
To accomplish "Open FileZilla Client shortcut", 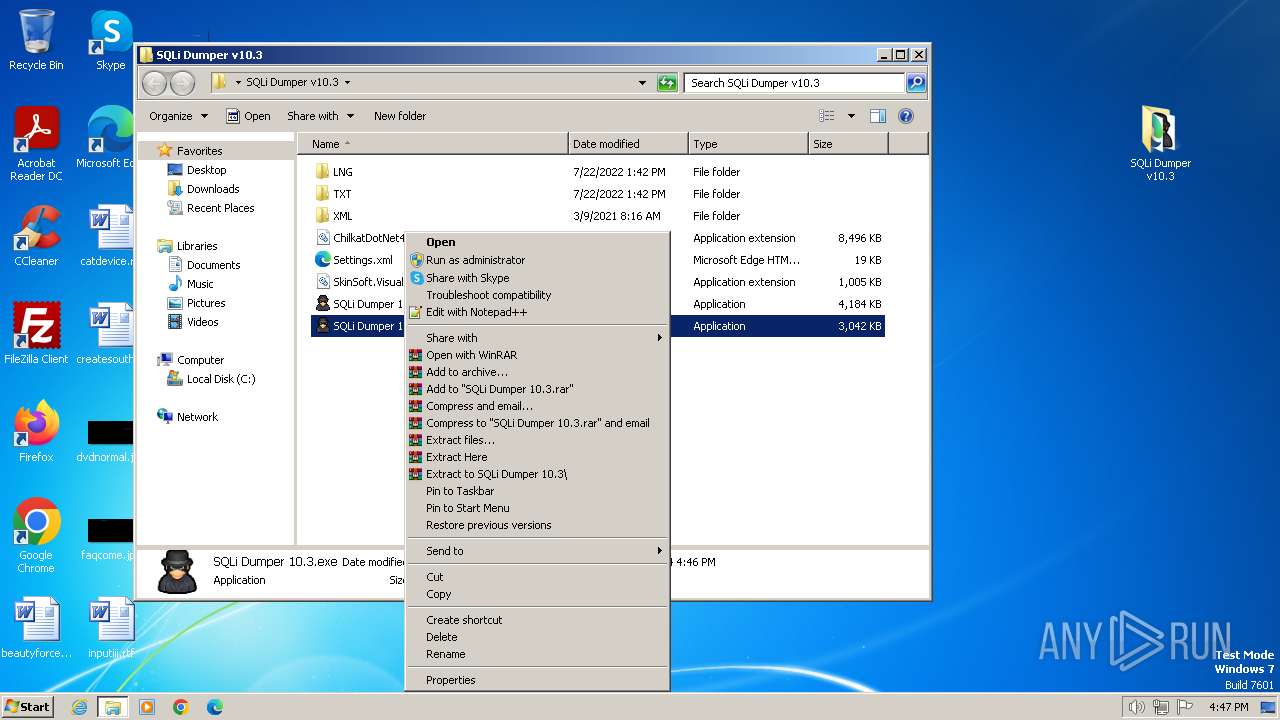I will pos(36,333).
